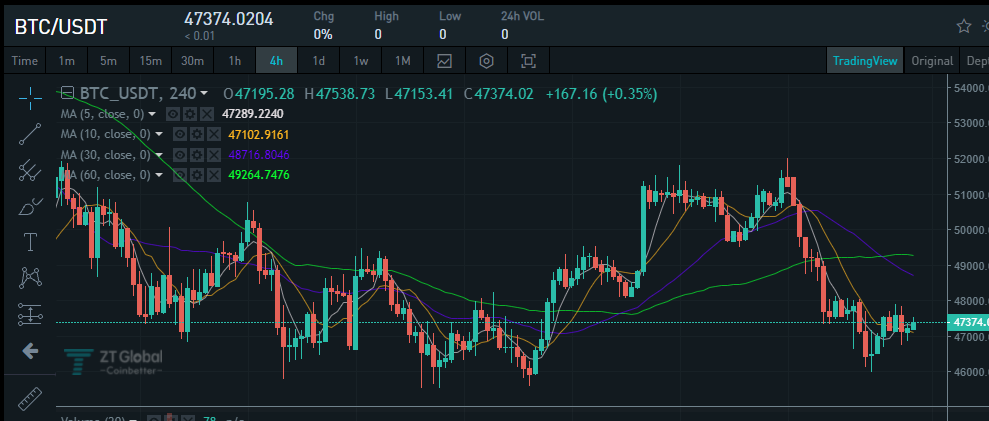Viewport: 989px width, 421px height.
Task: Select the text annotation tool
Action: pos(30,241)
